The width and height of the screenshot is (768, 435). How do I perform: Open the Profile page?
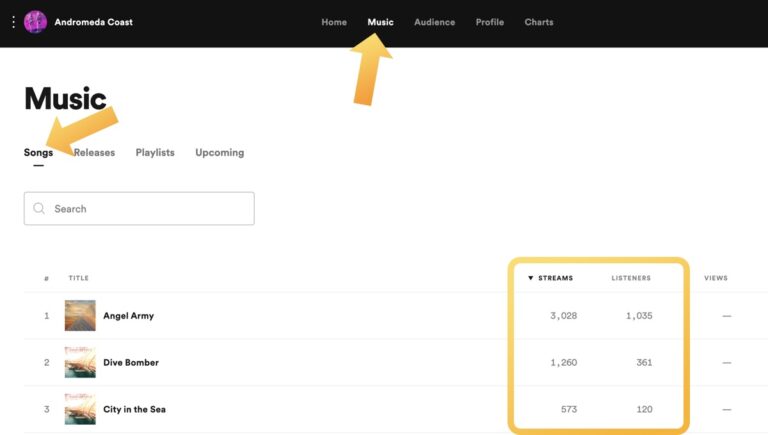(x=490, y=22)
